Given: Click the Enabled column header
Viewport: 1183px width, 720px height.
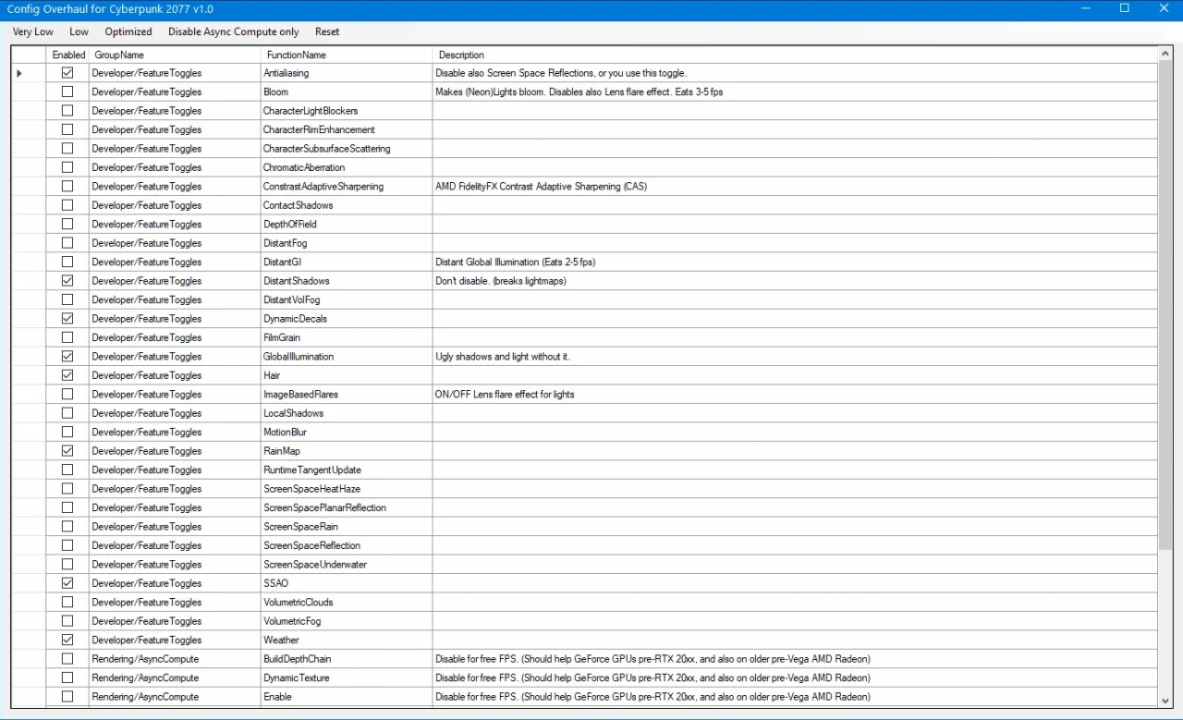Looking at the screenshot, I should tap(67, 54).
